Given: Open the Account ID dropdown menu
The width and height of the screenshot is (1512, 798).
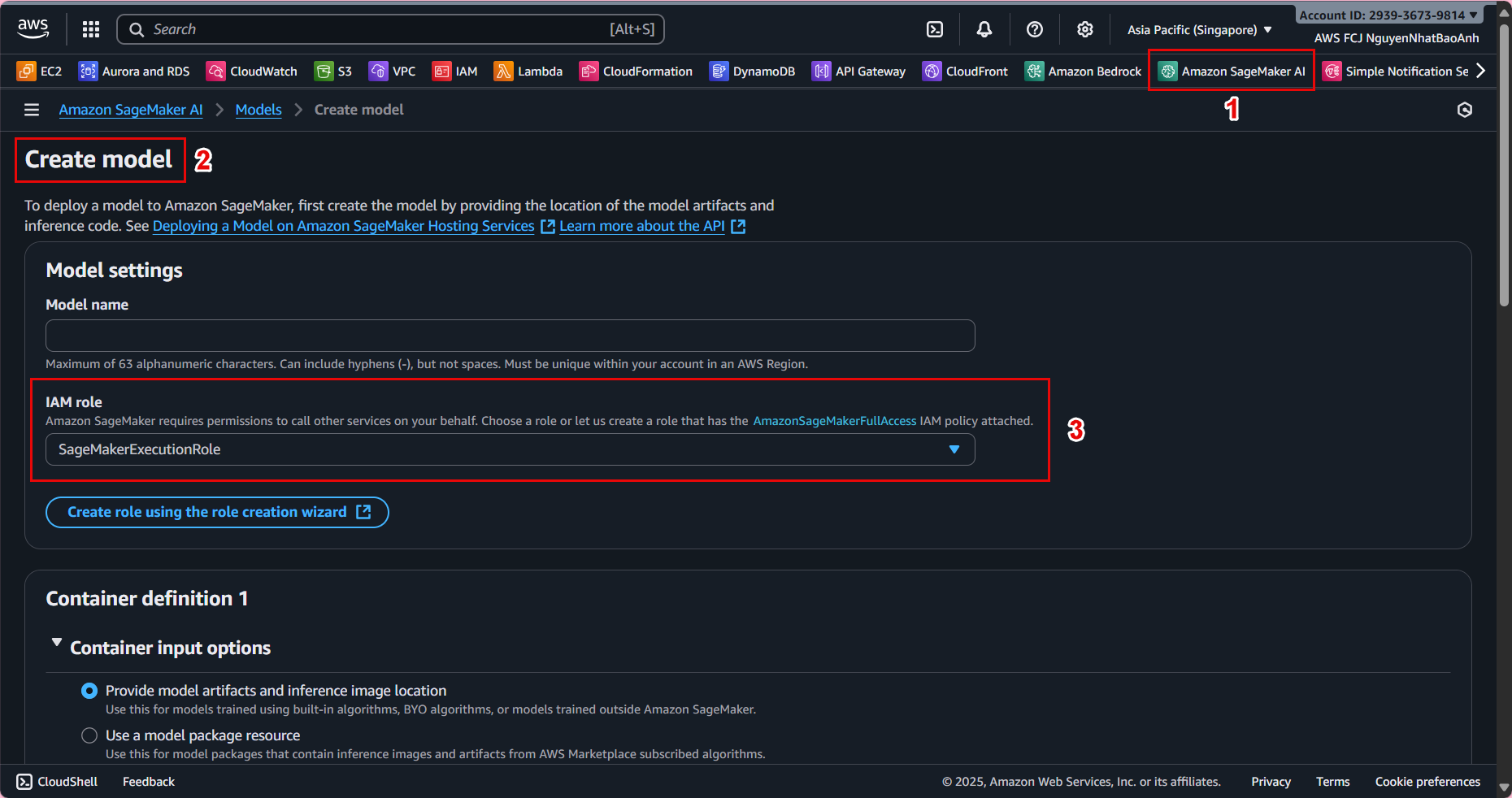Looking at the screenshot, I should [1388, 15].
